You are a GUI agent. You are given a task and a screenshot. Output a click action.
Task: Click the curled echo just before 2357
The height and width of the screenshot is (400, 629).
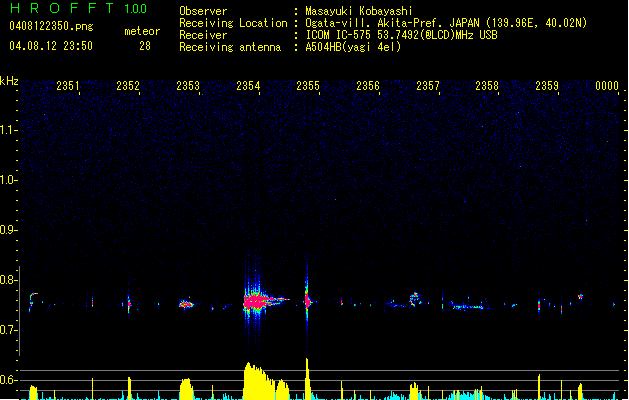(x=414, y=299)
